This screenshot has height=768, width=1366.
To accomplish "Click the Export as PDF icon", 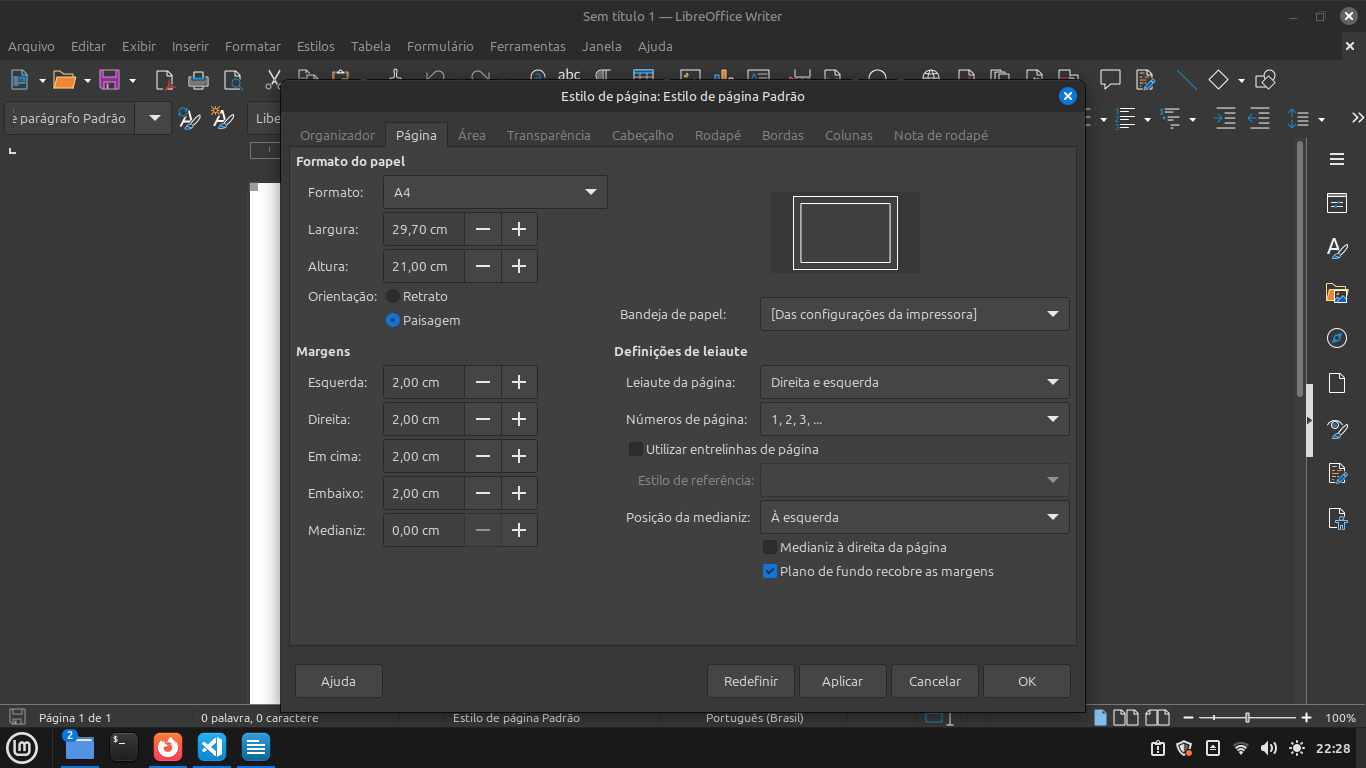I will (164, 80).
